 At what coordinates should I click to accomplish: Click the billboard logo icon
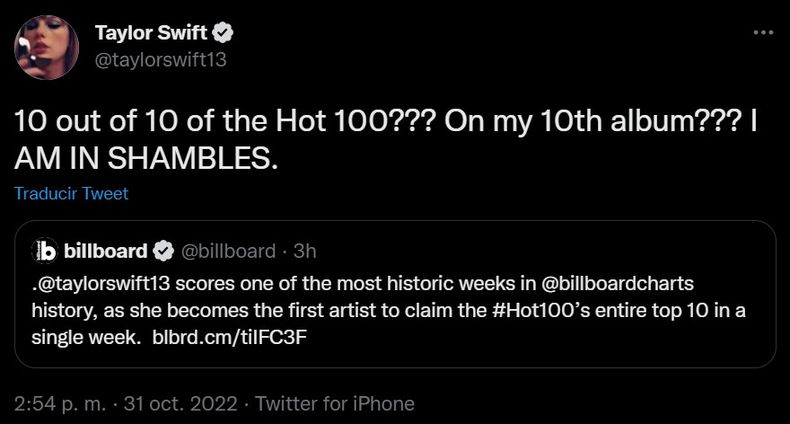point(44,249)
